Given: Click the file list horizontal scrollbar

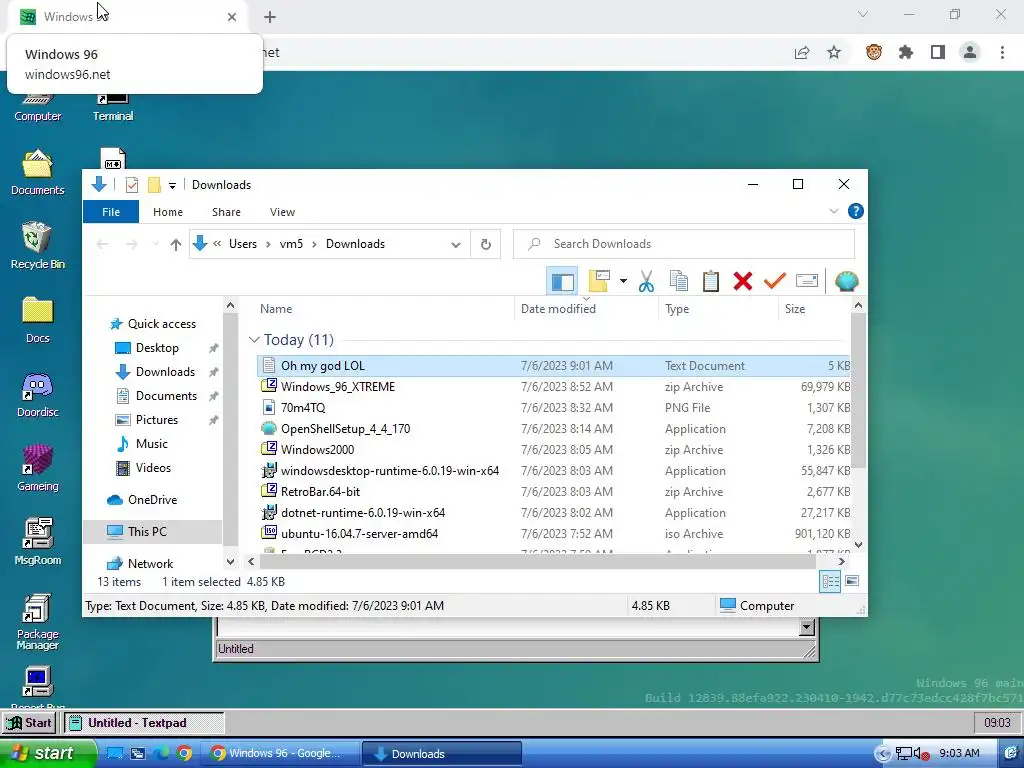Looking at the screenshot, I should [536, 561].
